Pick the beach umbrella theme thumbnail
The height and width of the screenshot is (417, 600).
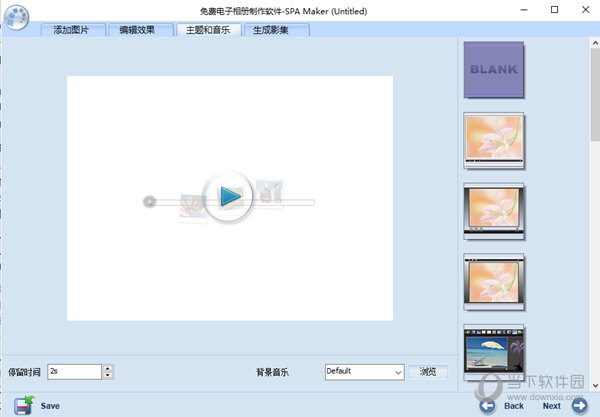coord(494,352)
